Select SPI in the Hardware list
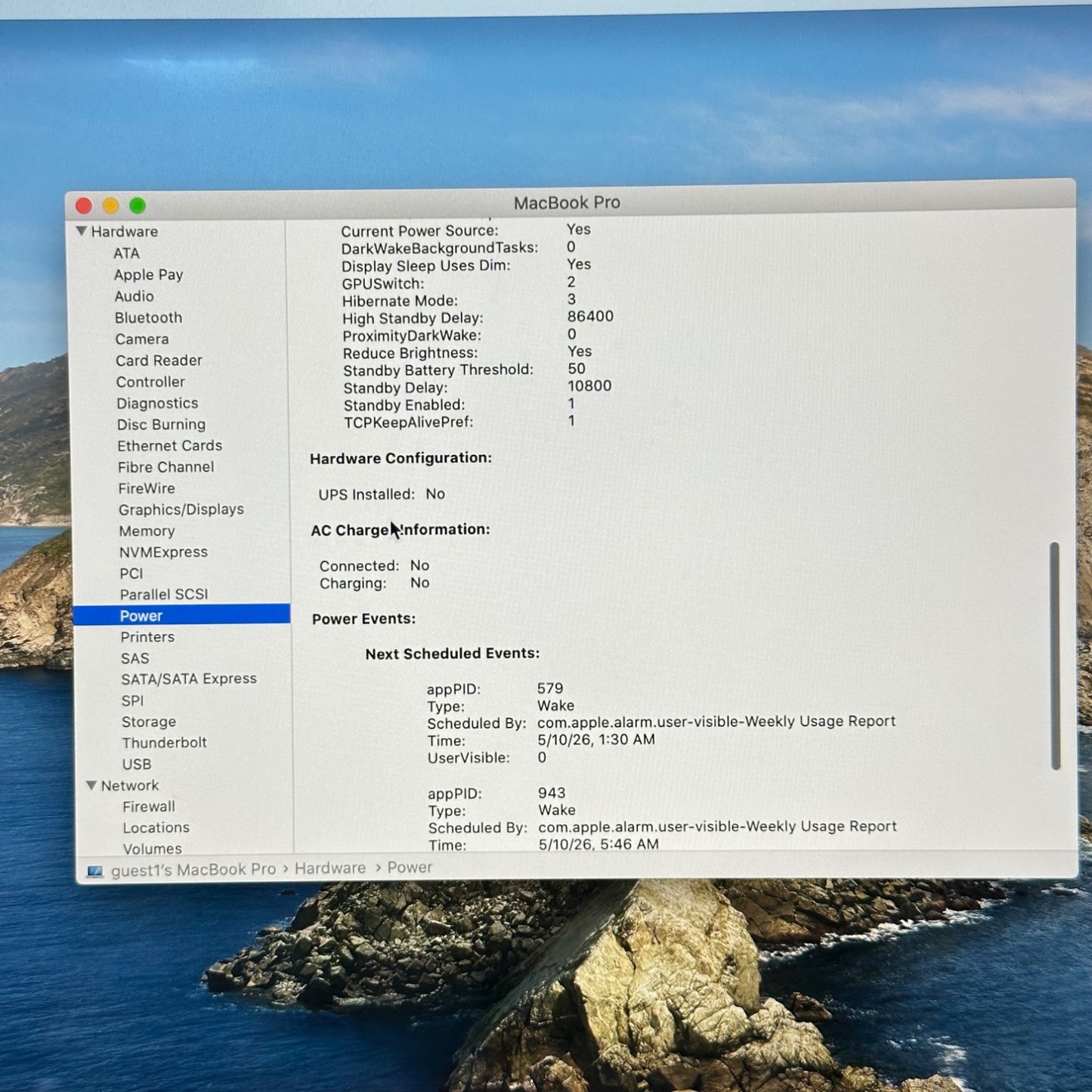The width and height of the screenshot is (1092, 1092). 132,701
